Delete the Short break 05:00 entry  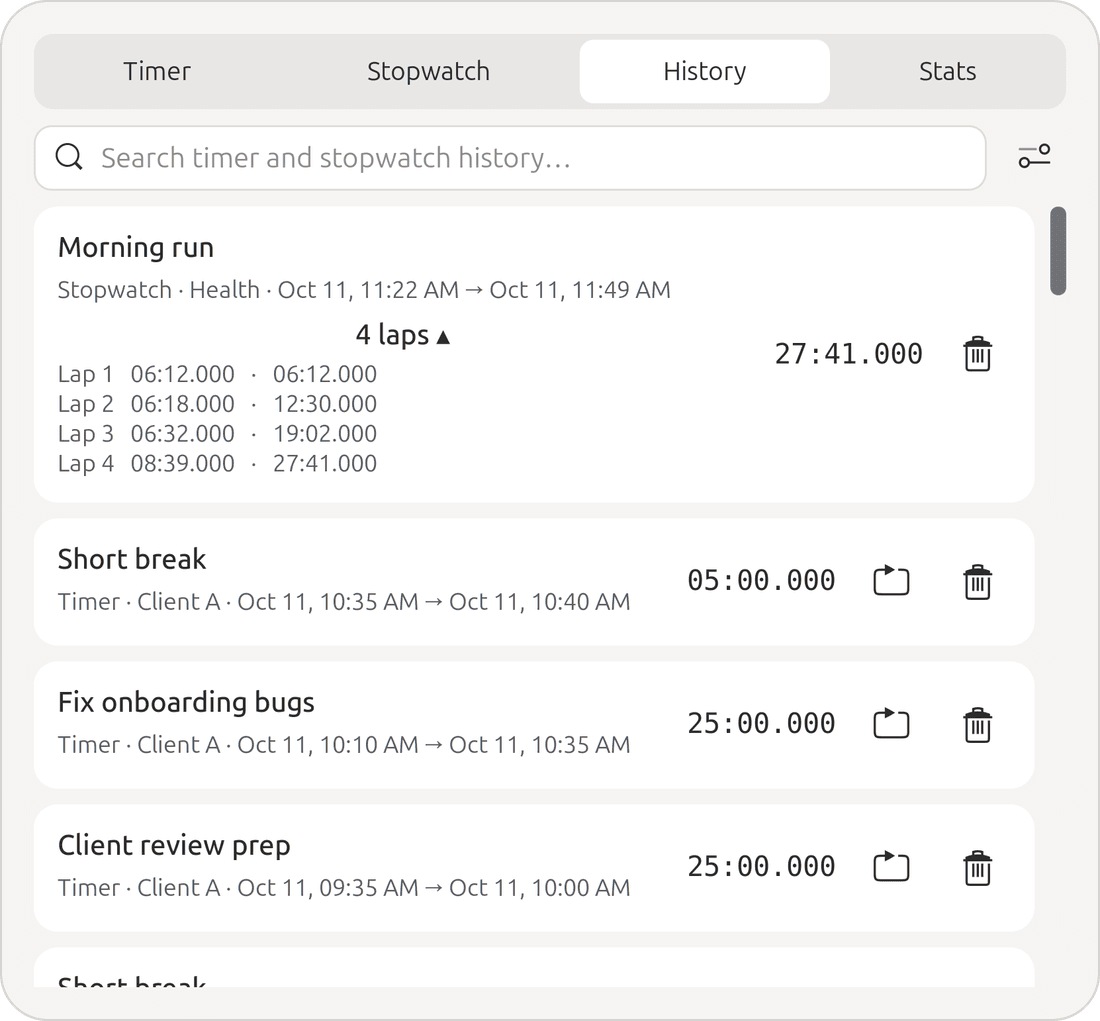click(x=977, y=582)
